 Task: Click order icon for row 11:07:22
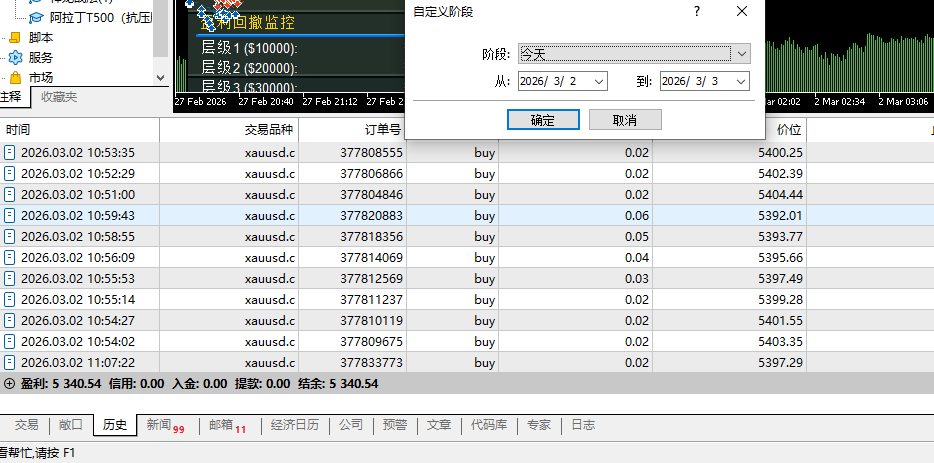point(10,362)
